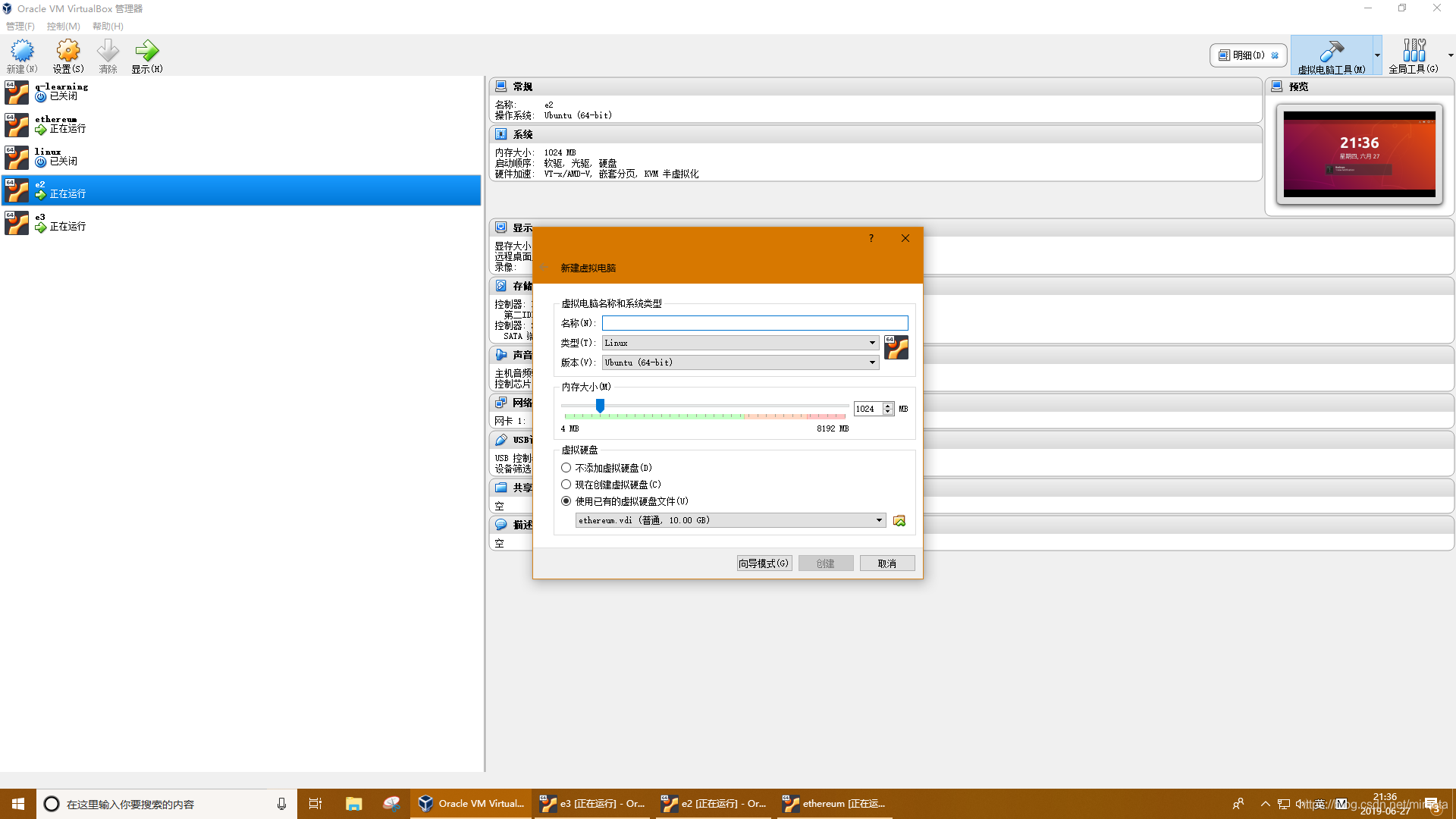This screenshot has width=1456, height=819.
Task: Click the 新建 (New) toolbar icon
Action: coord(22,51)
